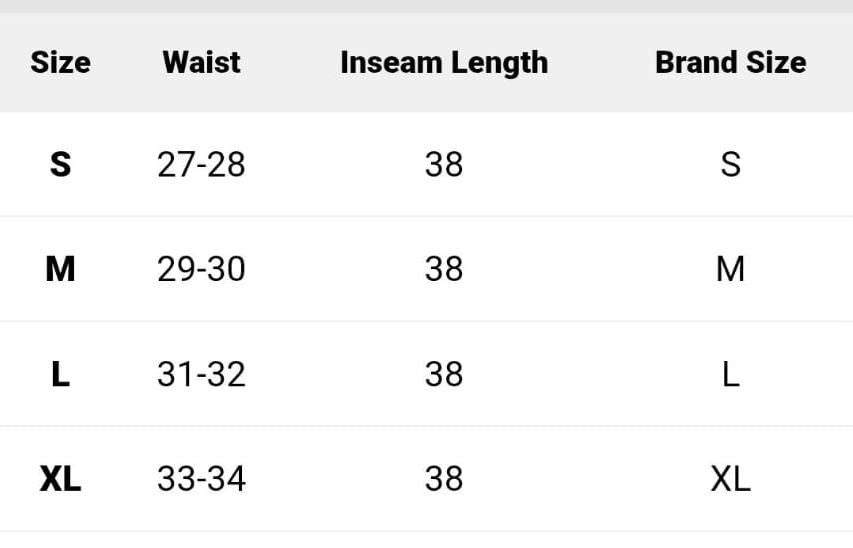Select inseam value 38 in M row

tap(444, 269)
